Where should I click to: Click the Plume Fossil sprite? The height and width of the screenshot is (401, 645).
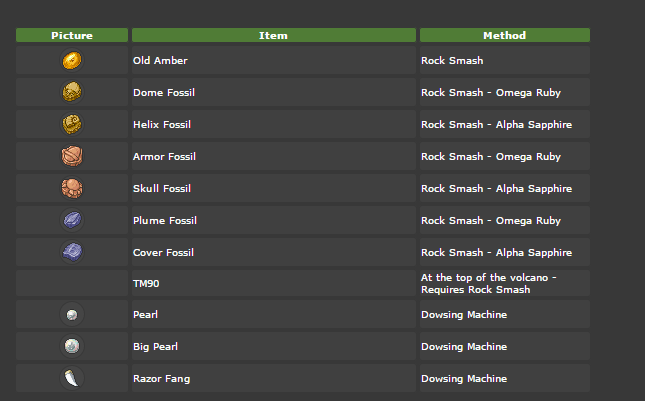coord(72,220)
